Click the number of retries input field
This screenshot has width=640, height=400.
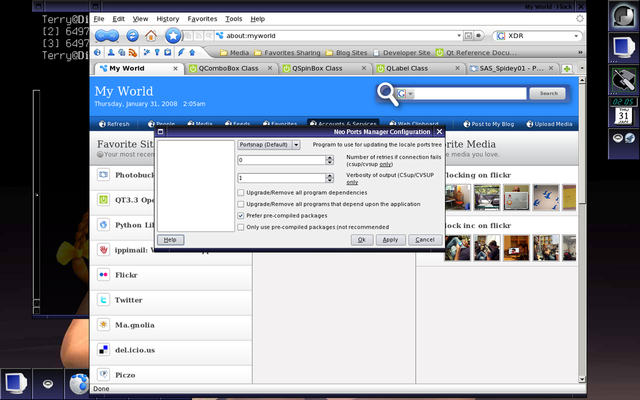click(x=281, y=160)
